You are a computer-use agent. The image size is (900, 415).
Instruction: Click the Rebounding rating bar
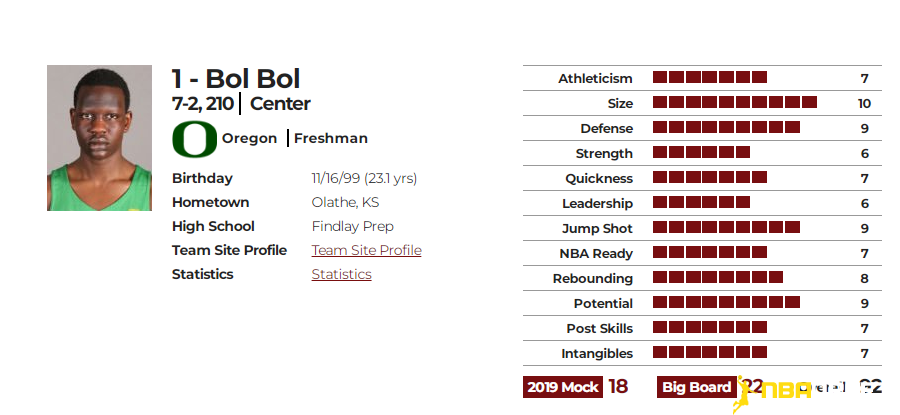[x=718, y=277]
